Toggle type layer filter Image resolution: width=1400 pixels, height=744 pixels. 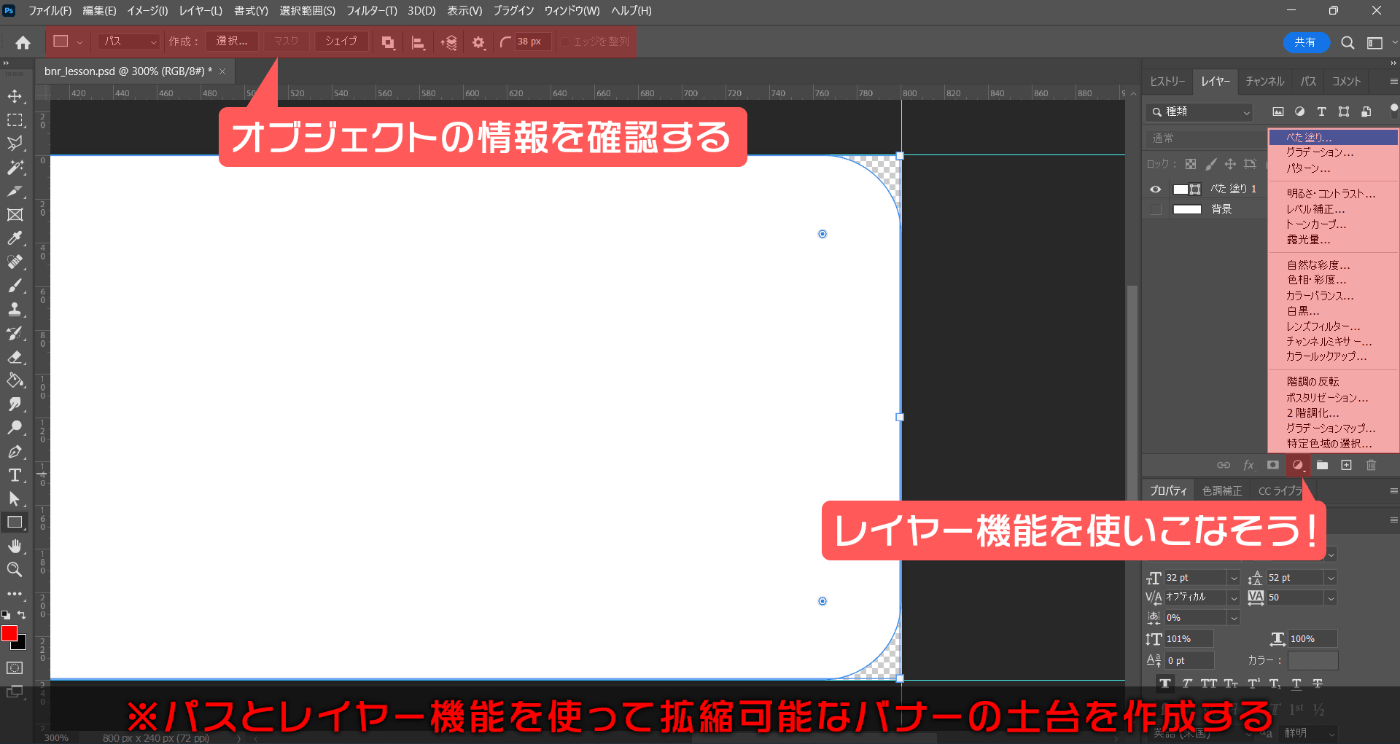point(1321,112)
